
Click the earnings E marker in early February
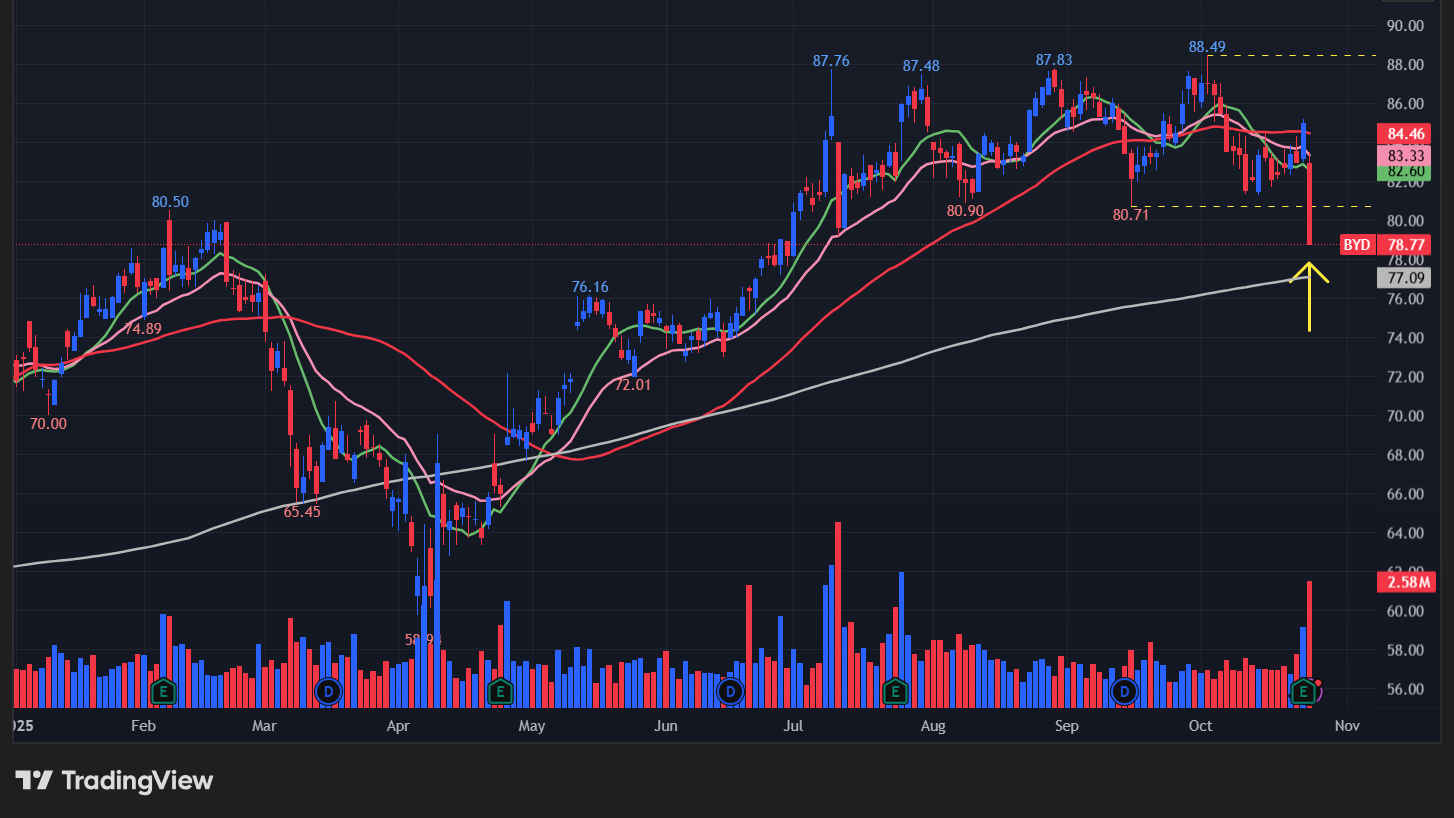(x=162, y=691)
